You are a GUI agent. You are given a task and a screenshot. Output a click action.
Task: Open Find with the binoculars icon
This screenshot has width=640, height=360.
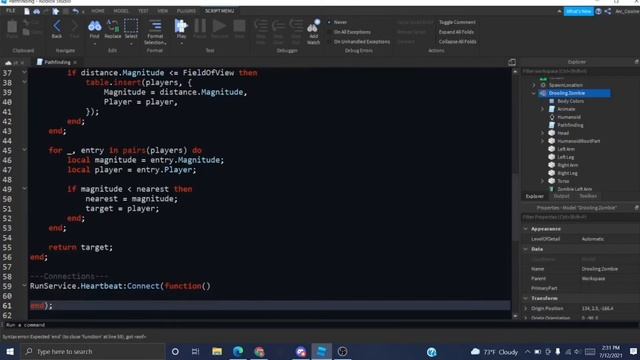(x=94, y=27)
